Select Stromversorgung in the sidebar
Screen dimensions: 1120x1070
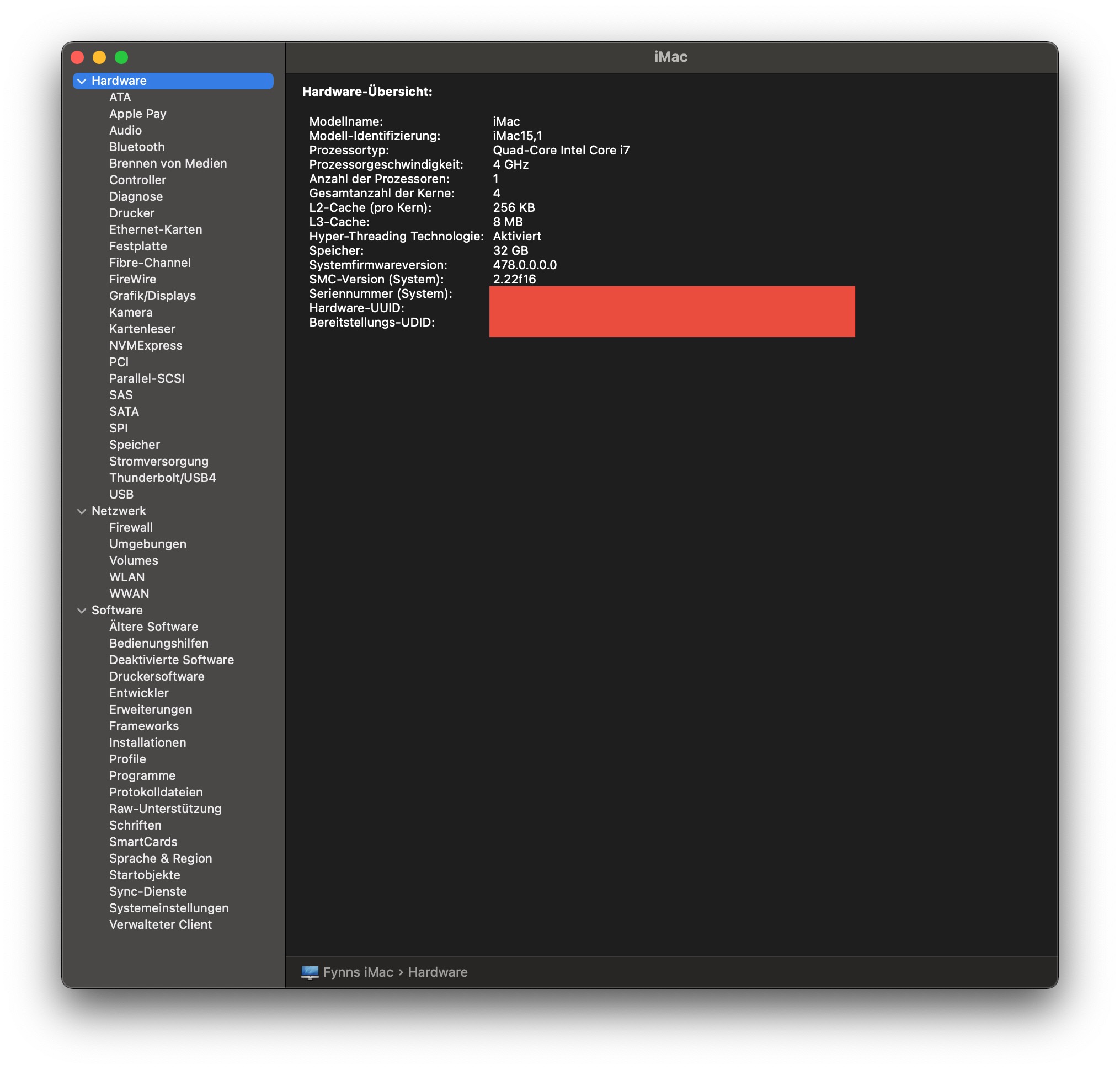coord(158,462)
